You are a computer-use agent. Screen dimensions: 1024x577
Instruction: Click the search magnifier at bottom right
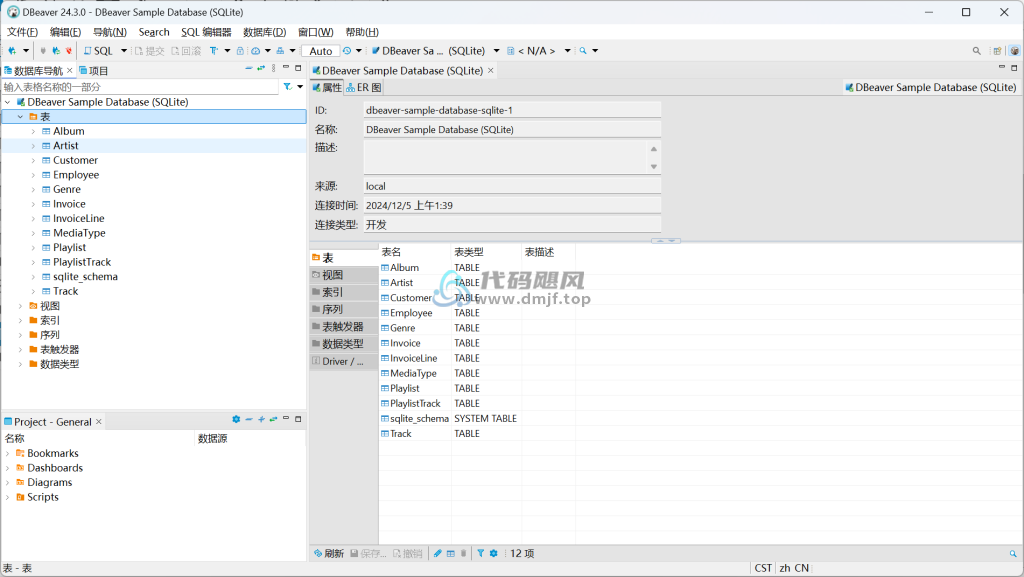coord(1013,554)
